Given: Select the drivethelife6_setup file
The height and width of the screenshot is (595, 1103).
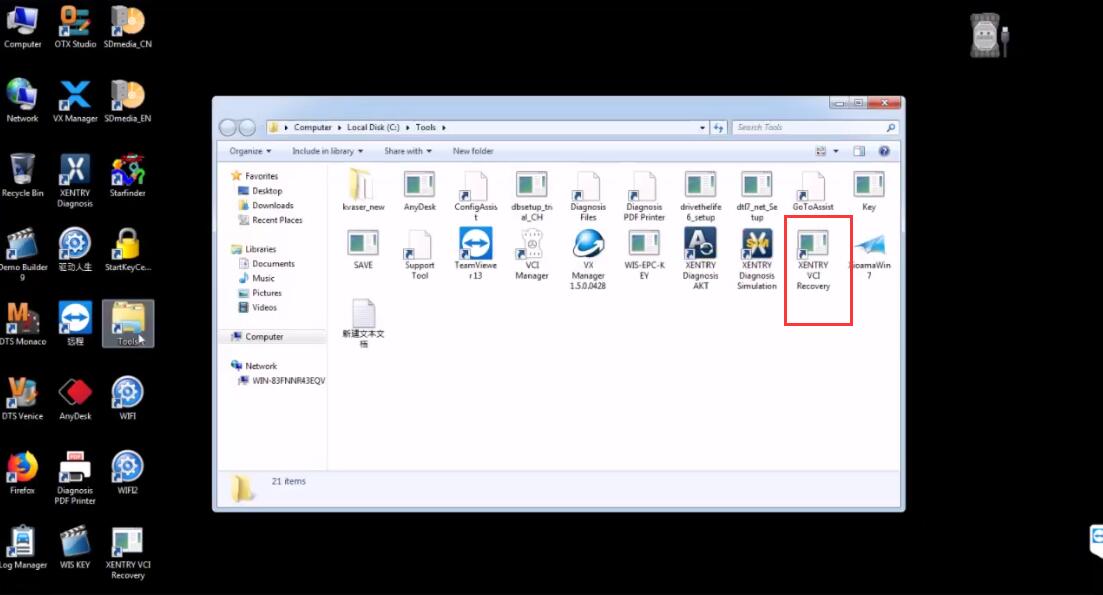Looking at the screenshot, I should point(701,196).
